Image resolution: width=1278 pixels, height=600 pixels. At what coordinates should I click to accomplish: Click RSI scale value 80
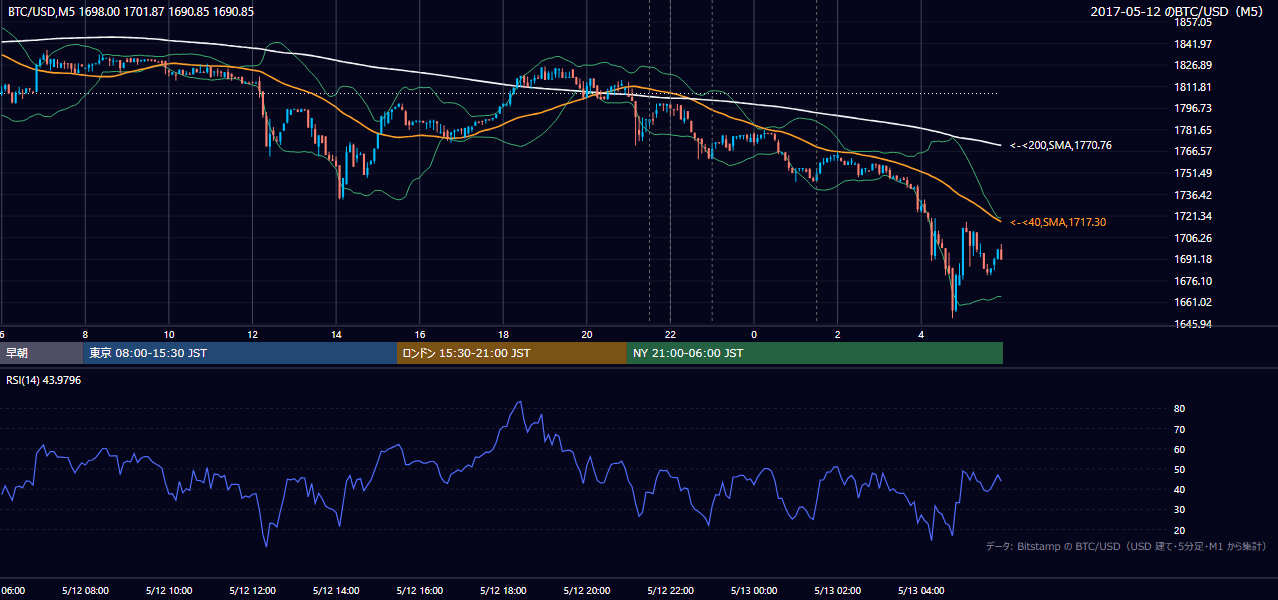tap(1179, 409)
